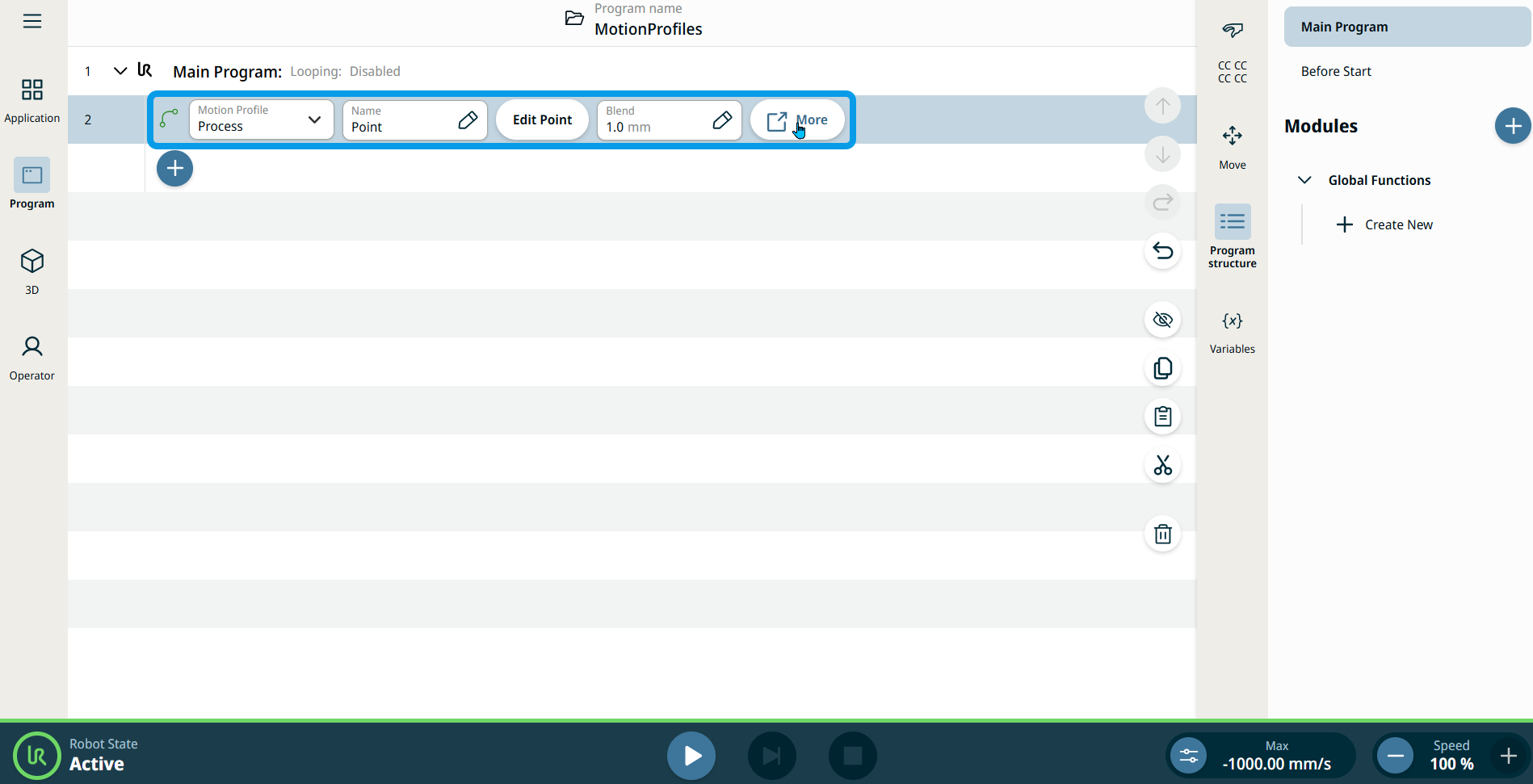Image resolution: width=1533 pixels, height=784 pixels.
Task: Delete the selected node with trash icon
Action: click(x=1162, y=534)
